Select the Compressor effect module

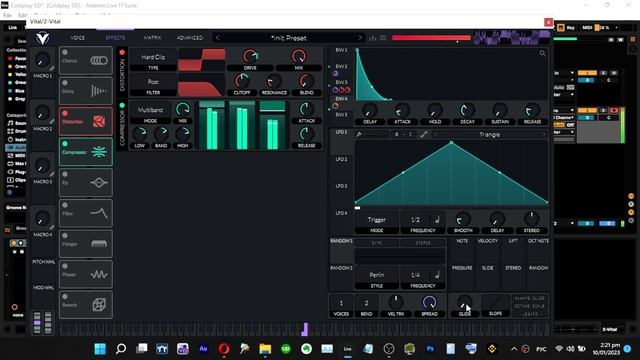click(x=86, y=152)
